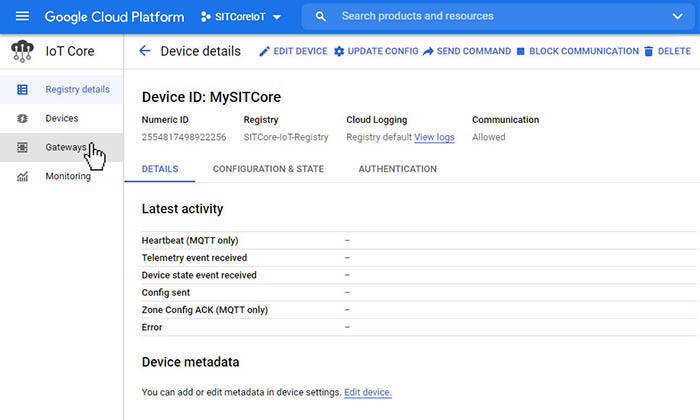Screen dimensions: 700x420
Task: Click the Telemetry event received row
Action: (419, 258)
